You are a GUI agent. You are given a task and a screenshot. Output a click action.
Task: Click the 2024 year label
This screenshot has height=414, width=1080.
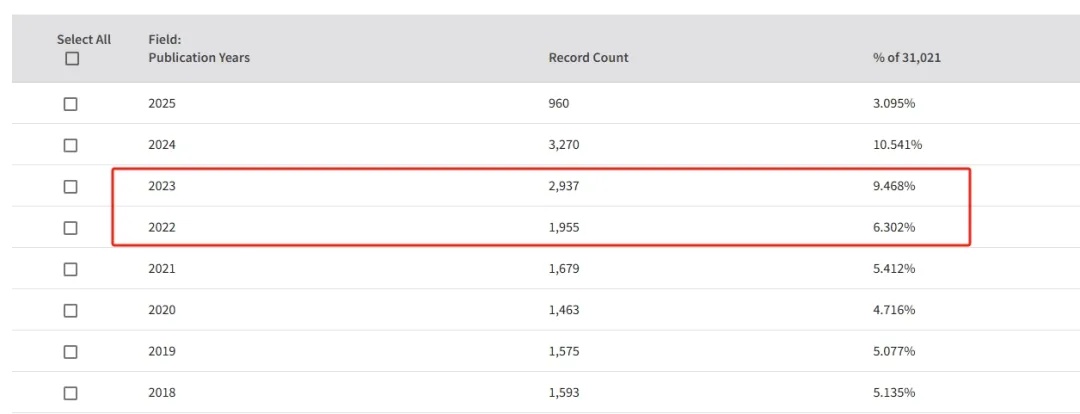pos(162,145)
